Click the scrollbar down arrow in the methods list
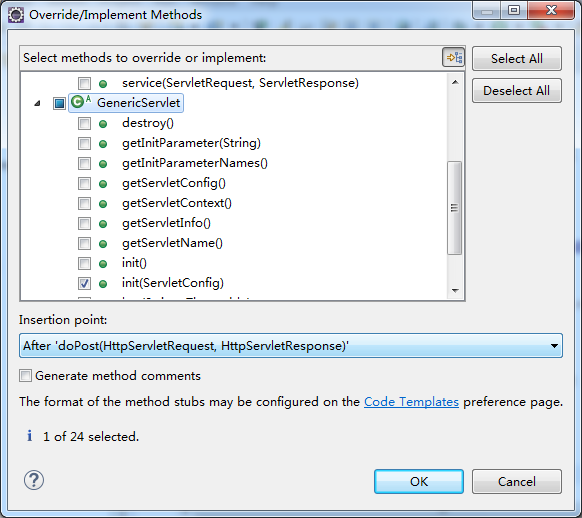 [x=455, y=291]
